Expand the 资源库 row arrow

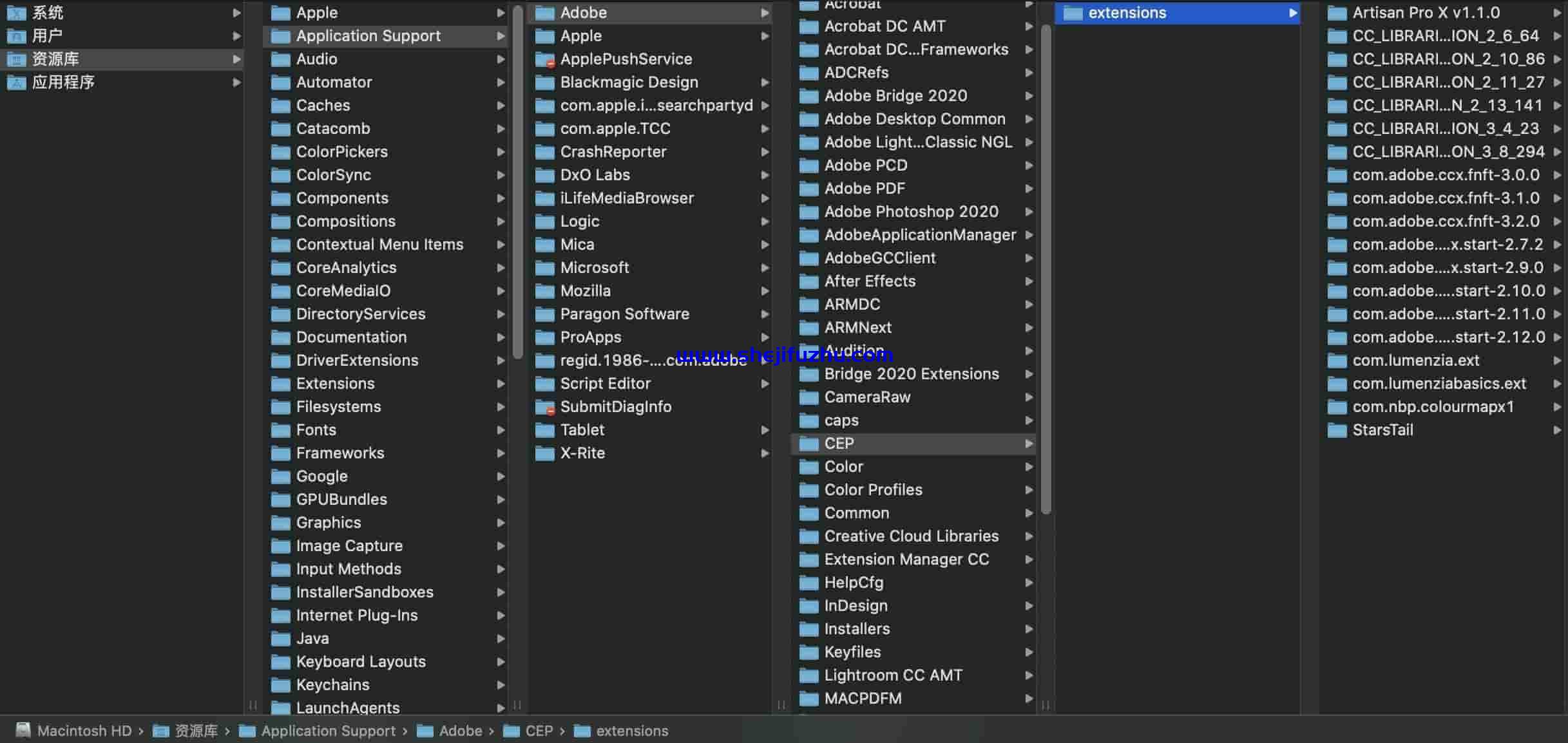click(236, 59)
